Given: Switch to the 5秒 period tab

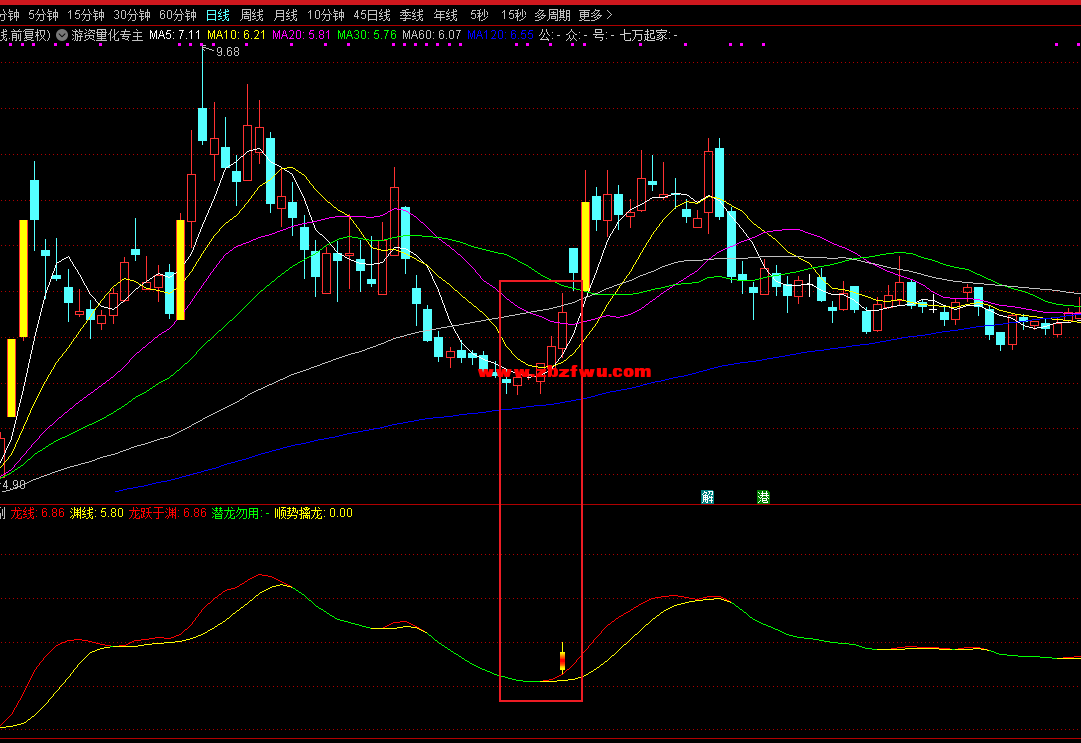Looking at the screenshot, I should pyautogui.click(x=479, y=15).
